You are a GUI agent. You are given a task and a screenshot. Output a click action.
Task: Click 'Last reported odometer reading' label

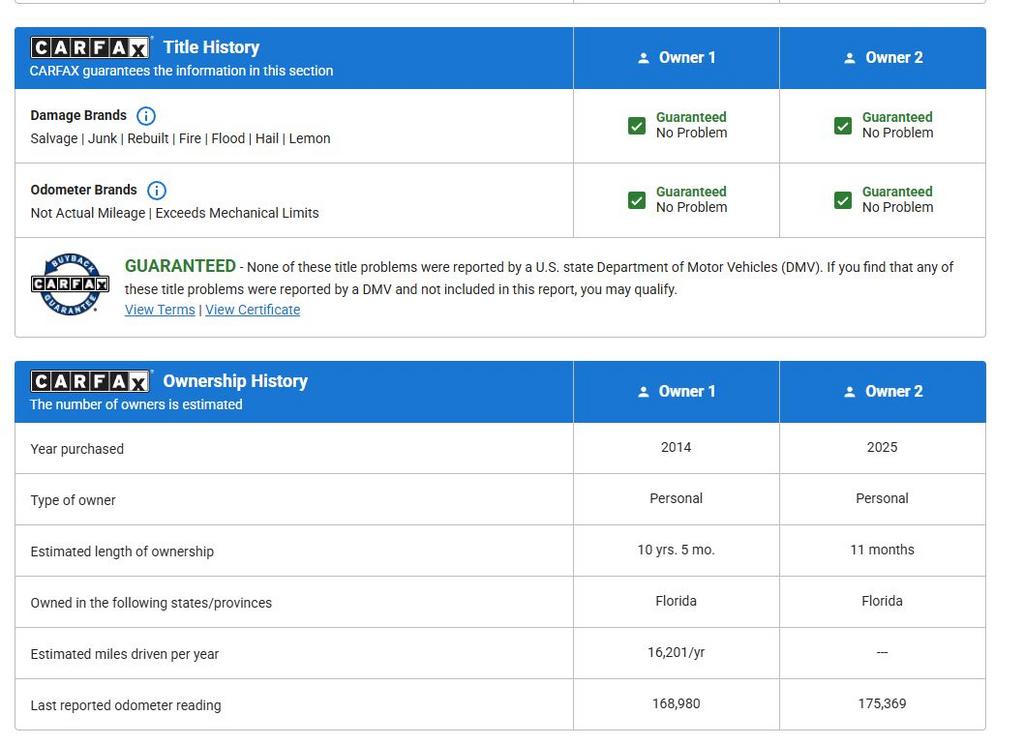click(125, 706)
